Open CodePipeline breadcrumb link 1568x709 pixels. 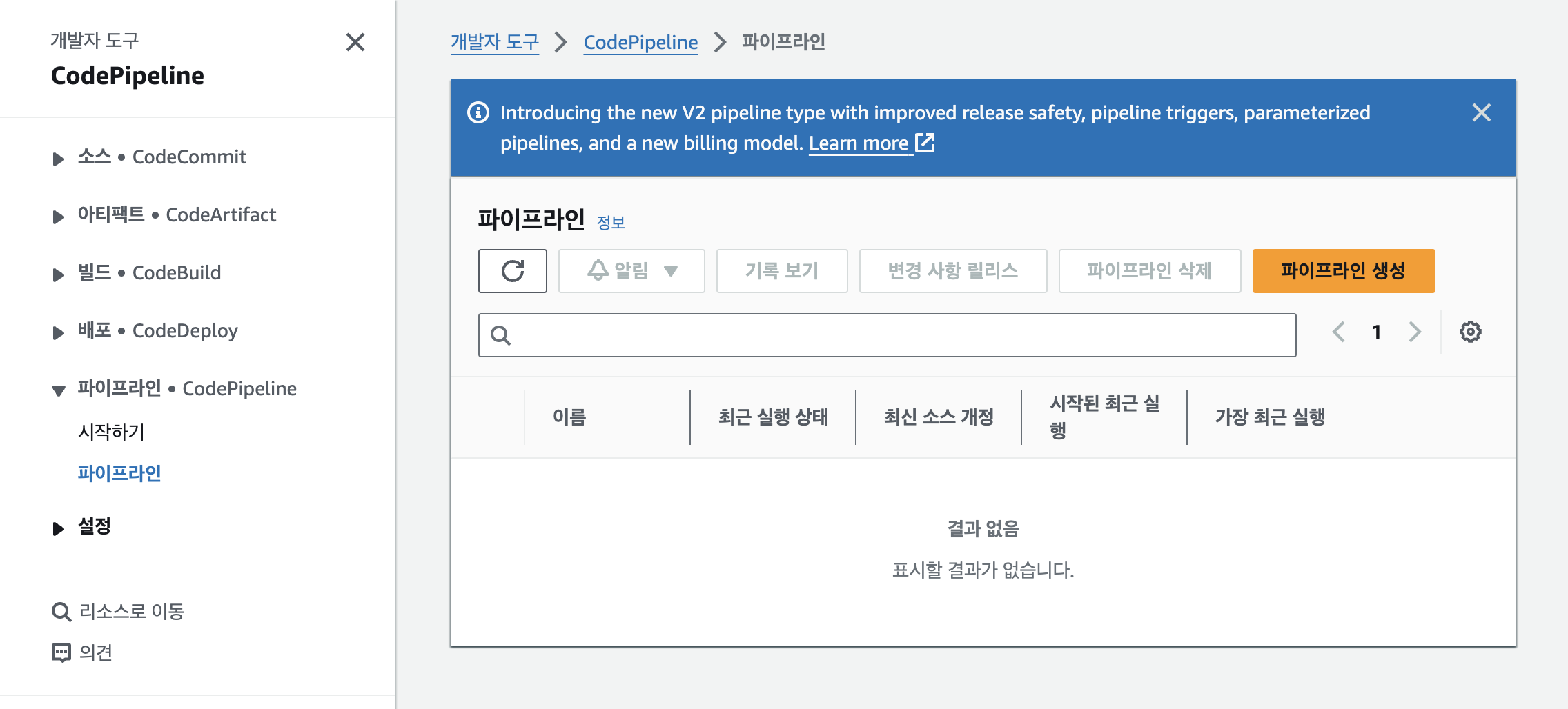click(640, 42)
